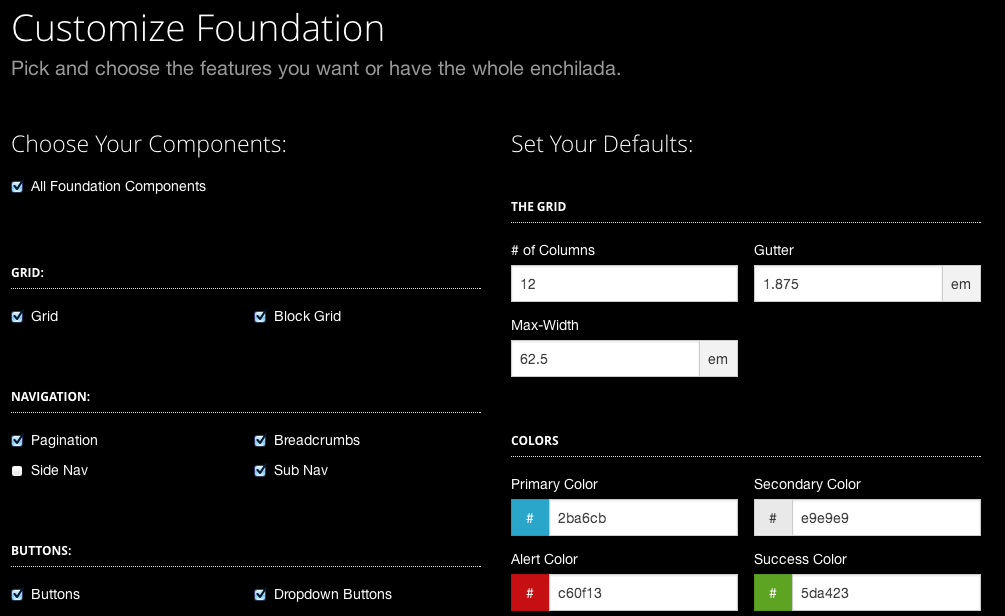Toggle the Dropdown Buttons checkbox
This screenshot has height=616, width=1005.
260,594
